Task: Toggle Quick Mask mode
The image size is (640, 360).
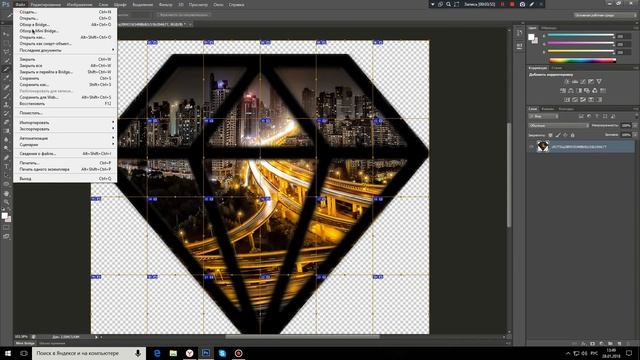Action: 6,228
